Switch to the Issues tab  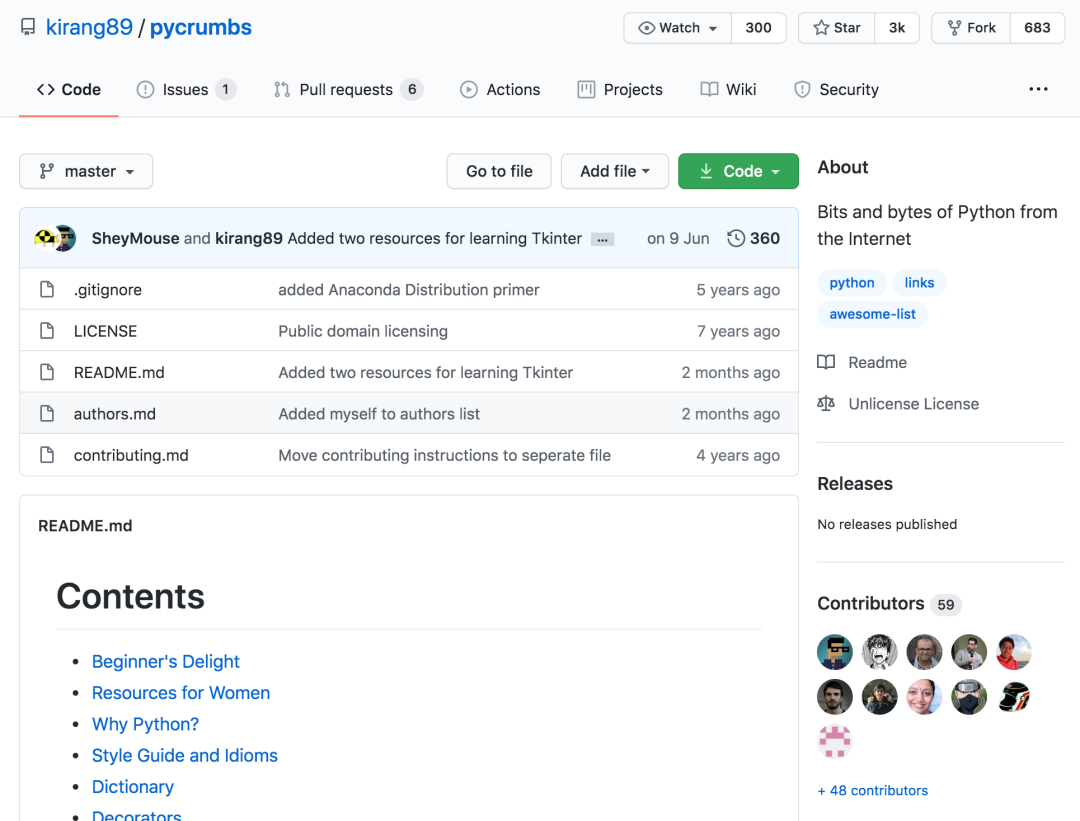tap(186, 90)
